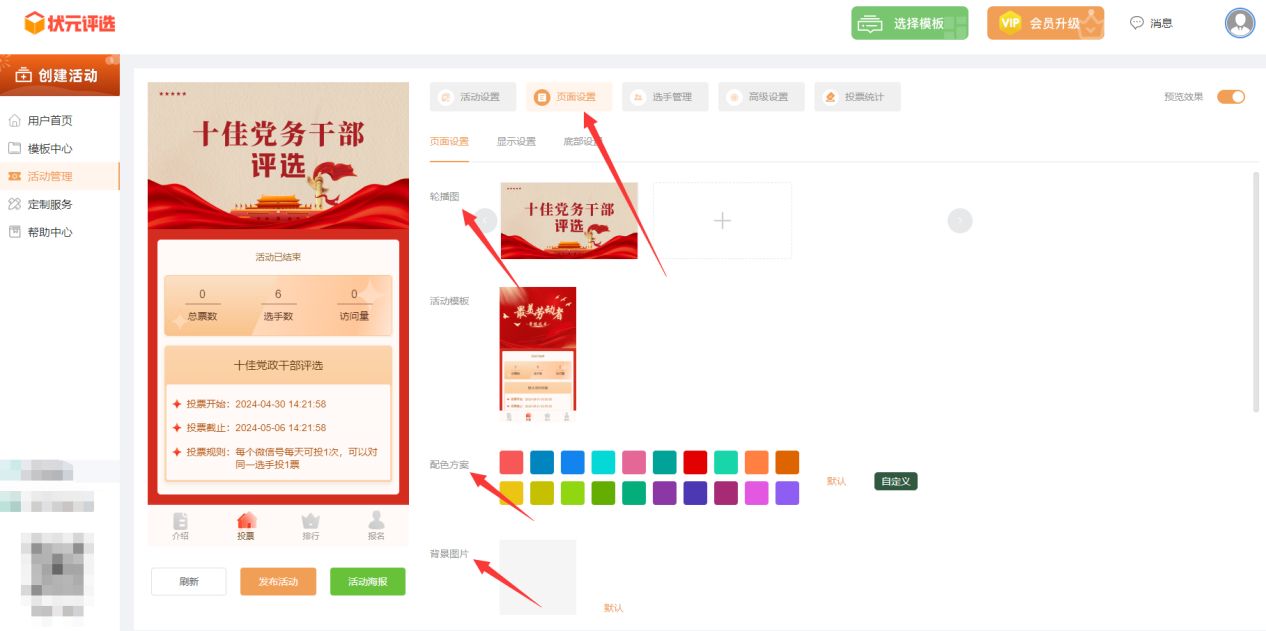Switch to the 活动设置 tab
1266x631 pixels.
[x=474, y=96]
